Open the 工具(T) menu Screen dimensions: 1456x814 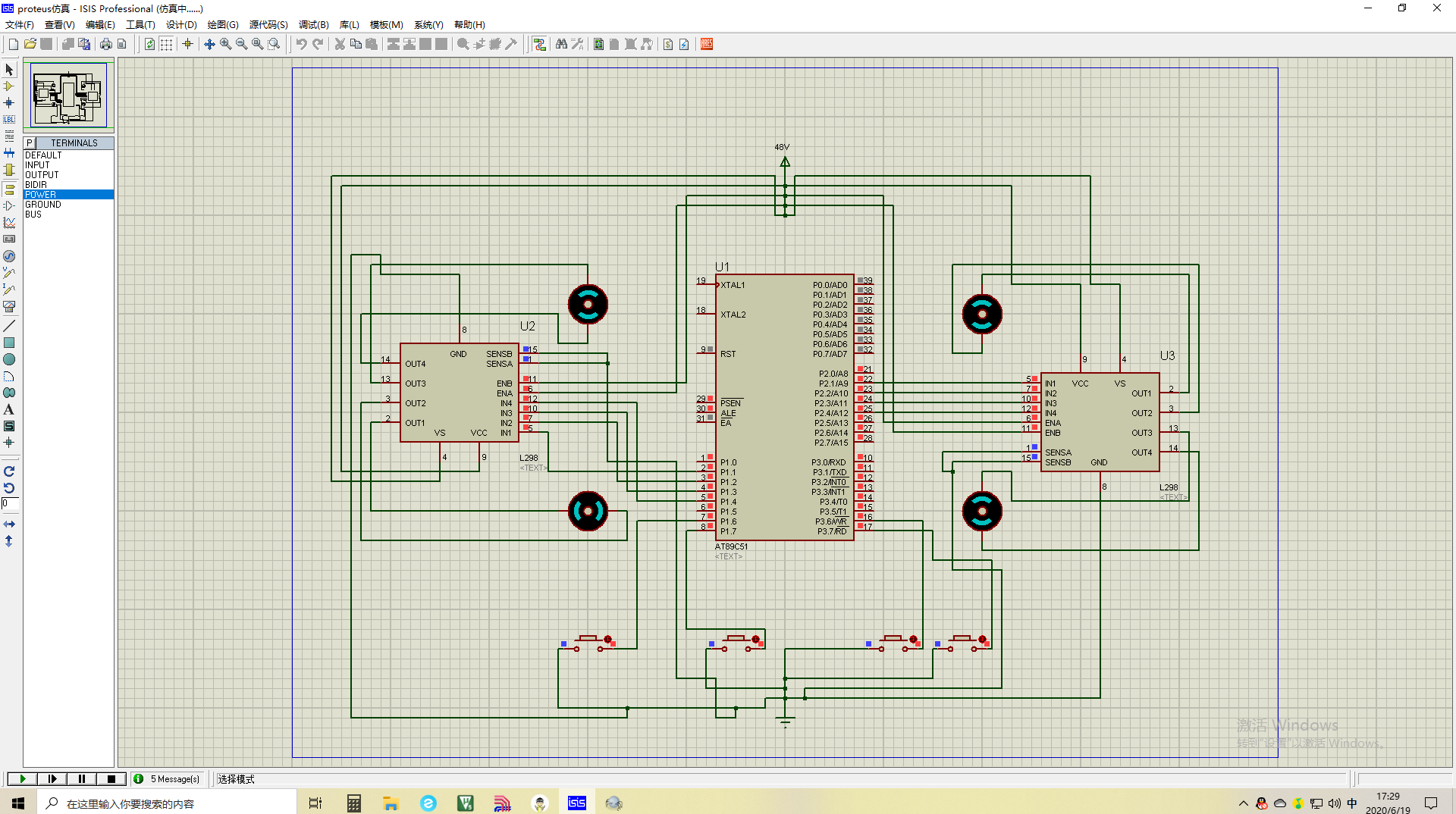coord(140,25)
